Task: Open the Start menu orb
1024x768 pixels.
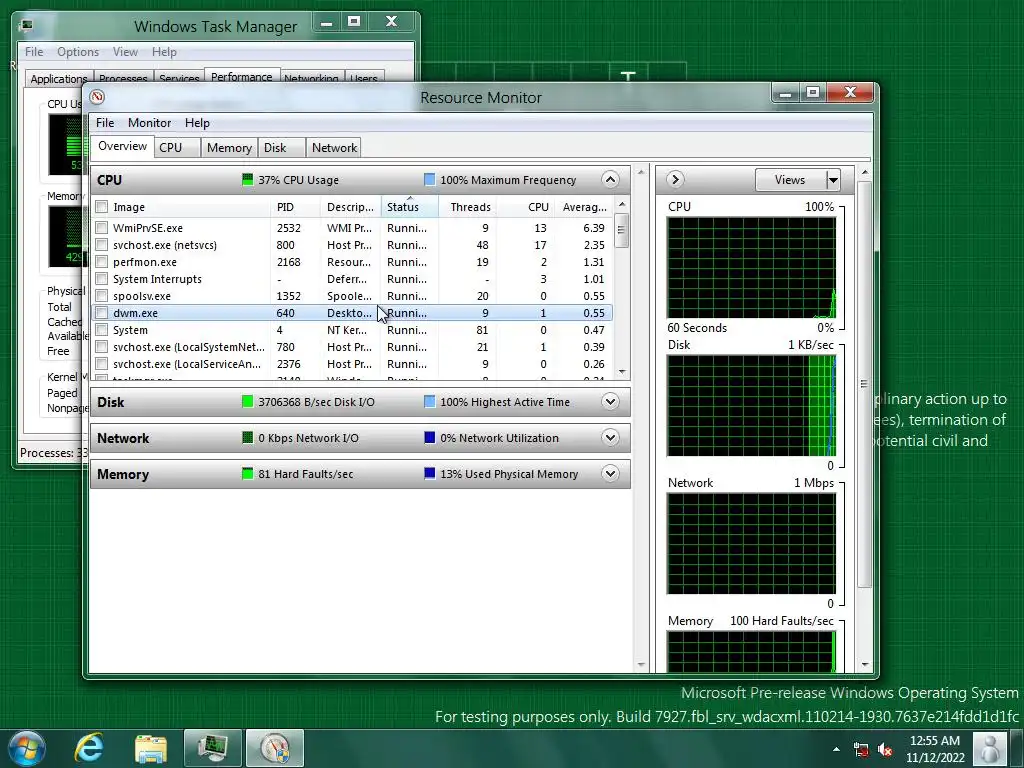Action: [27, 748]
